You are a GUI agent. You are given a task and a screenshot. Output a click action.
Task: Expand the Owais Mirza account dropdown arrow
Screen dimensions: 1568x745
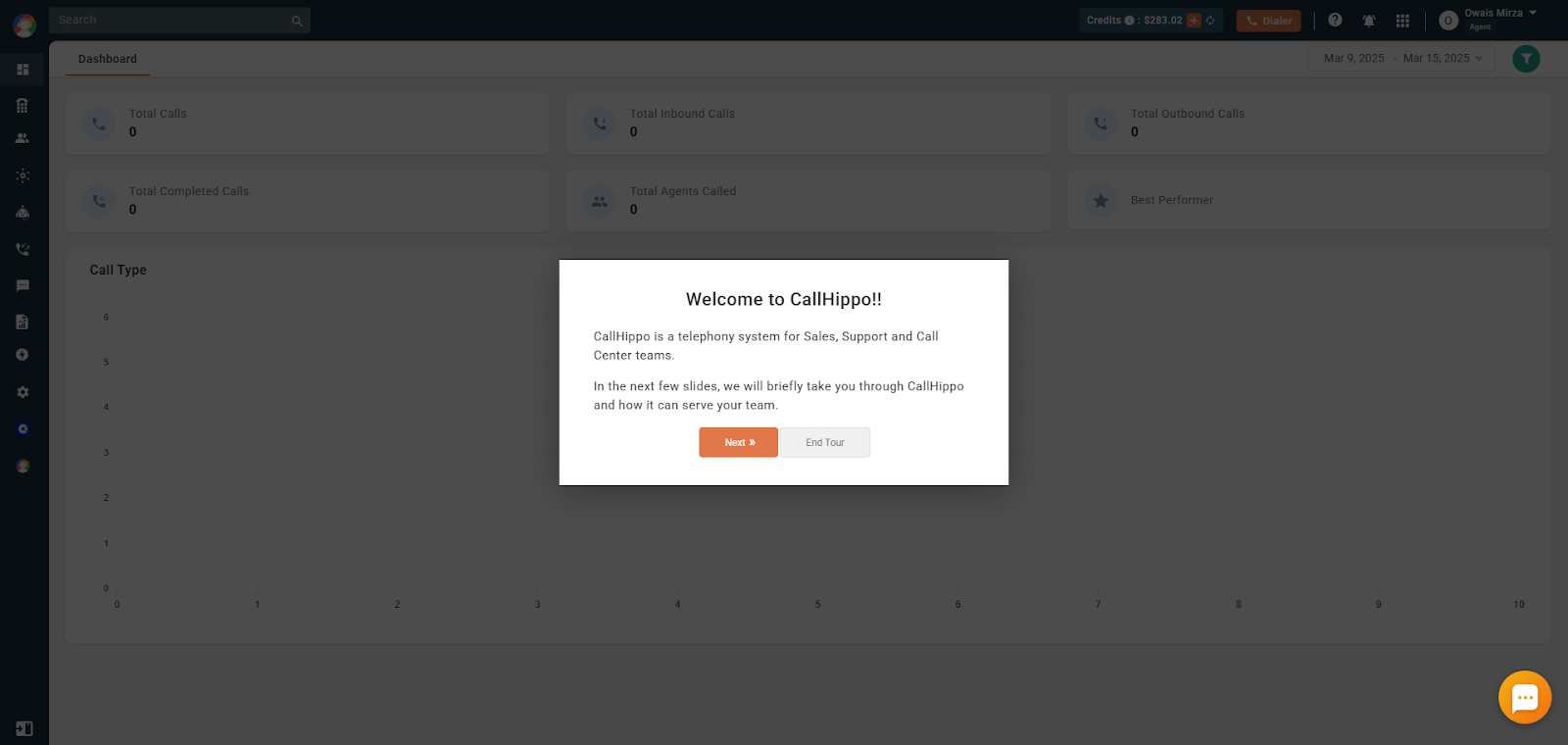[x=1533, y=13]
